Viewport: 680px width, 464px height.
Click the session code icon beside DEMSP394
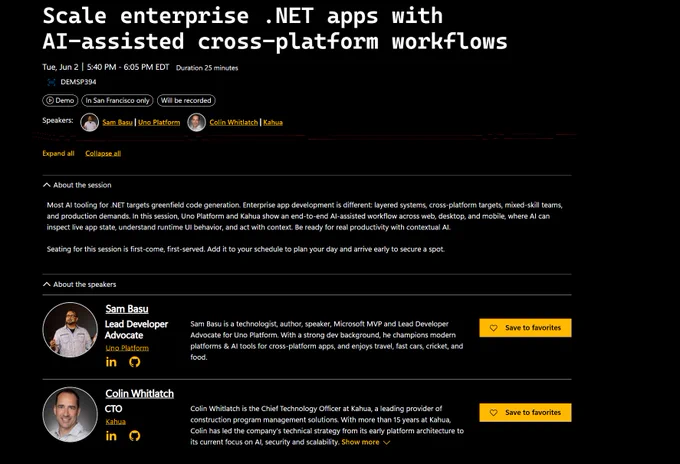52,82
